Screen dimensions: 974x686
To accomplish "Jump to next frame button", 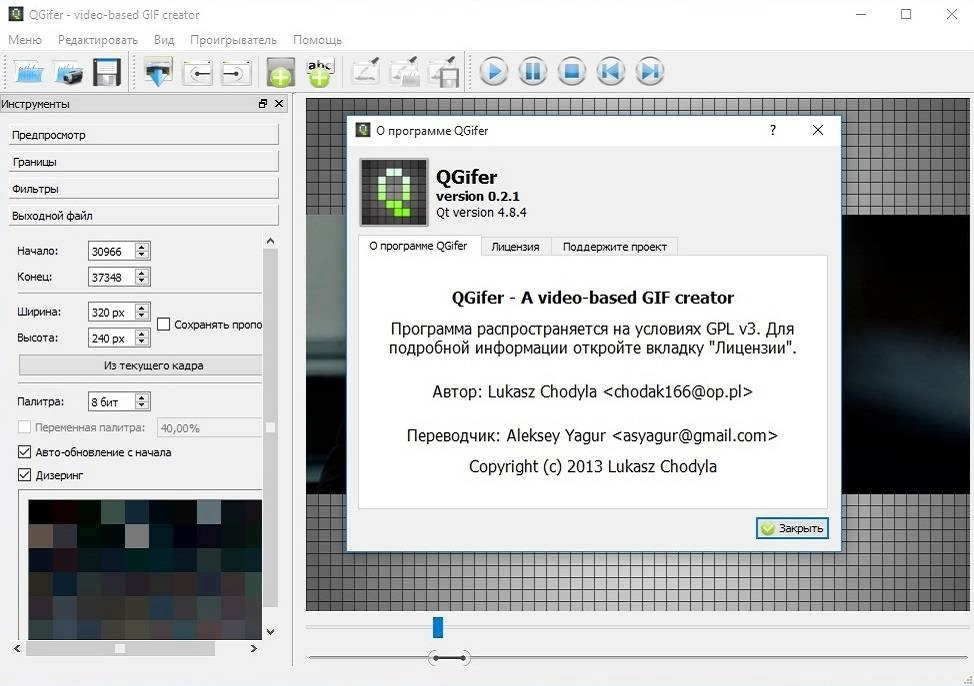I will point(650,71).
